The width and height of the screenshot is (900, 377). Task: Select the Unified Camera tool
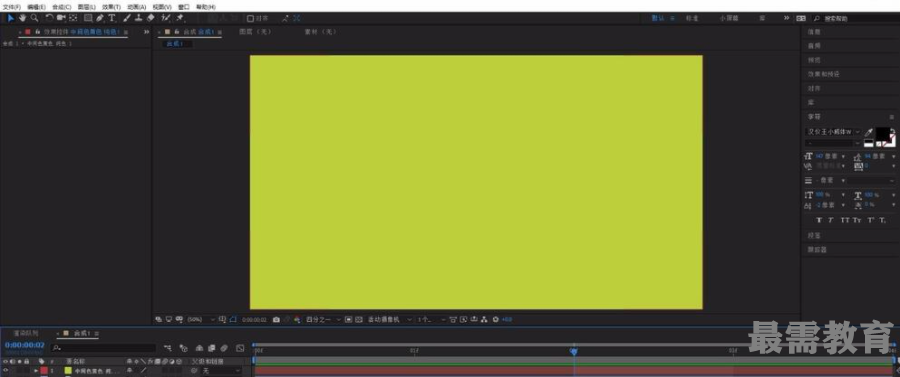point(61,18)
